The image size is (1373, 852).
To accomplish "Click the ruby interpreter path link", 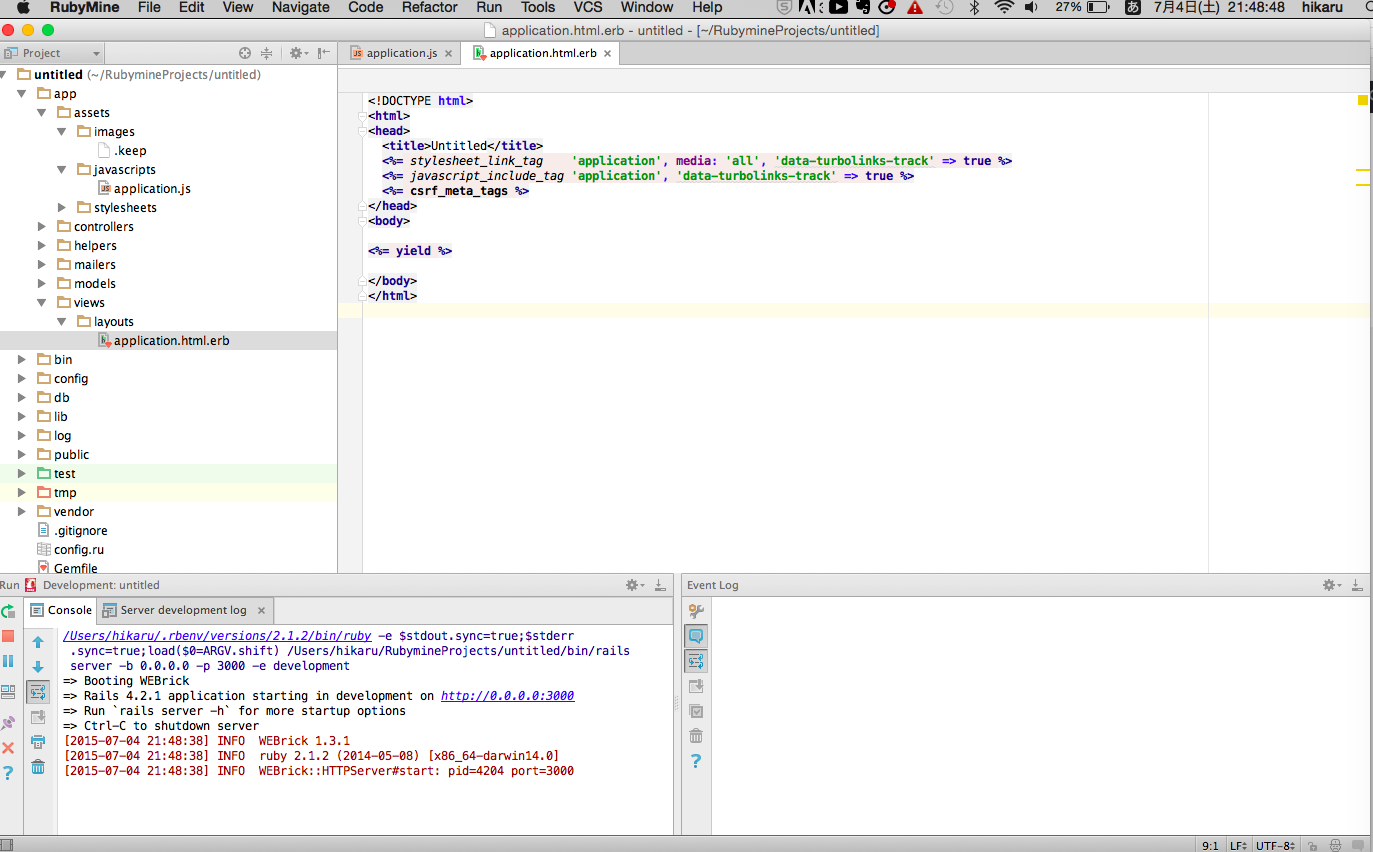I will 217,635.
